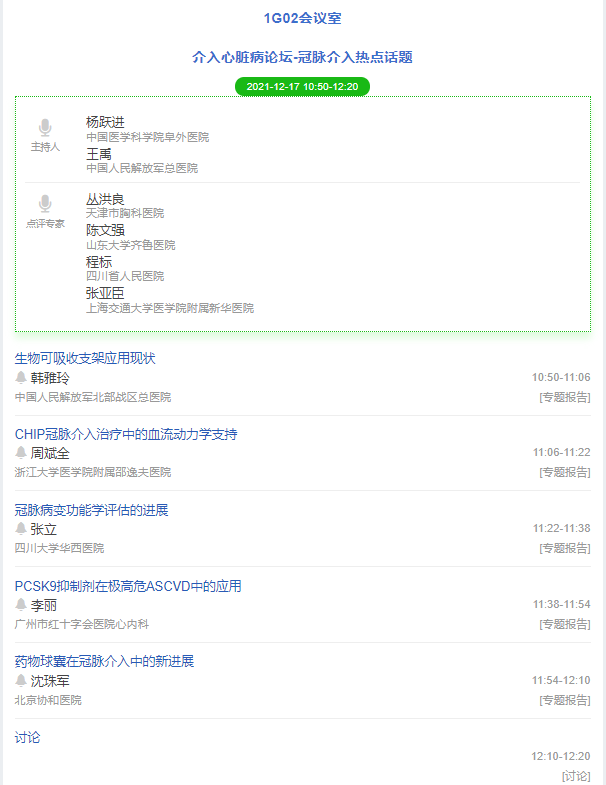Click the [专题报告] tag under 11:38-11:54

(565, 625)
